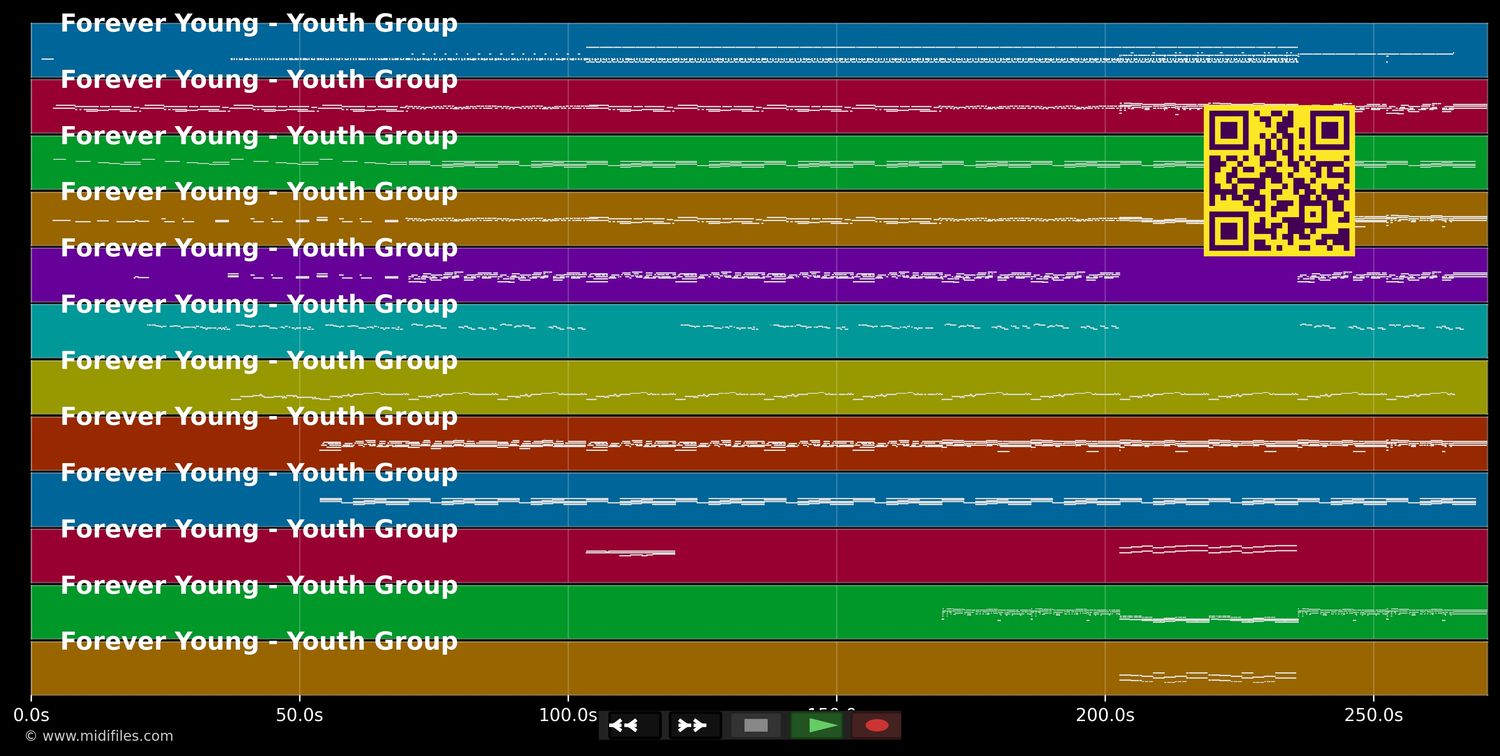Open the www.midifiles.com link
Image resolution: width=1500 pixels, height=756 pixels.
(99, 736)
